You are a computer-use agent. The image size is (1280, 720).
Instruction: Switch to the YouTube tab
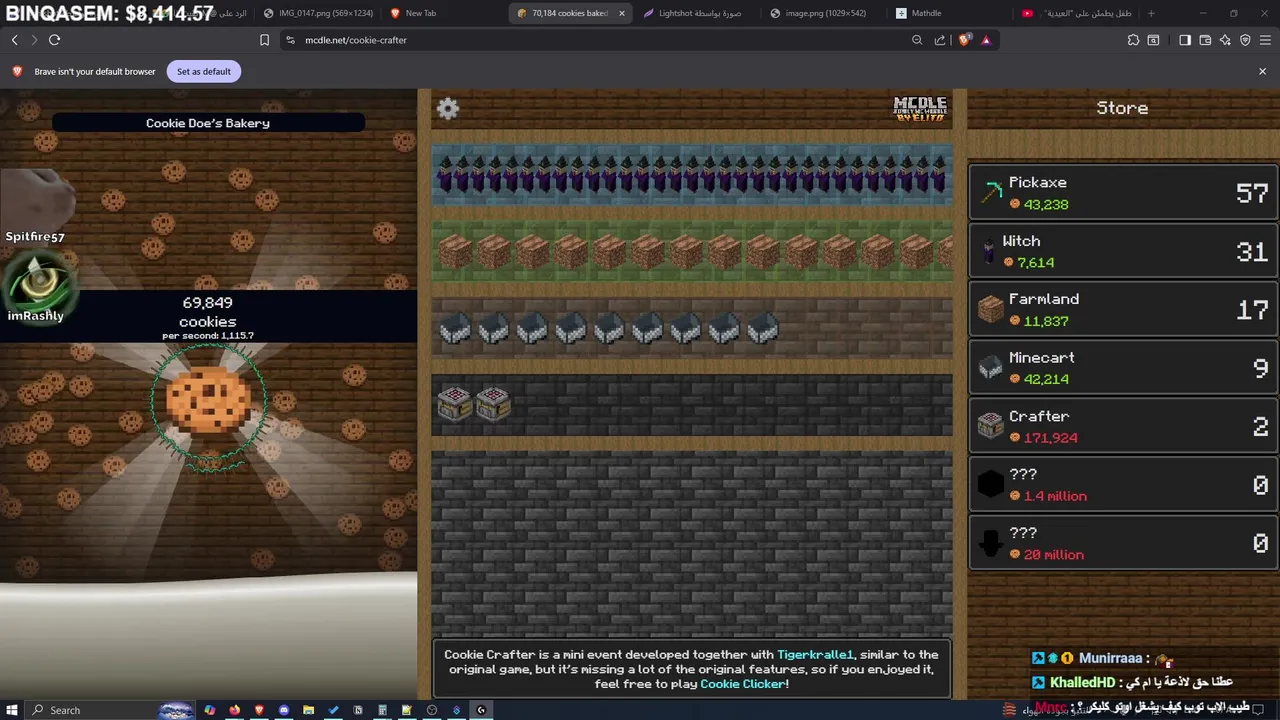[x=1075, y=13]
